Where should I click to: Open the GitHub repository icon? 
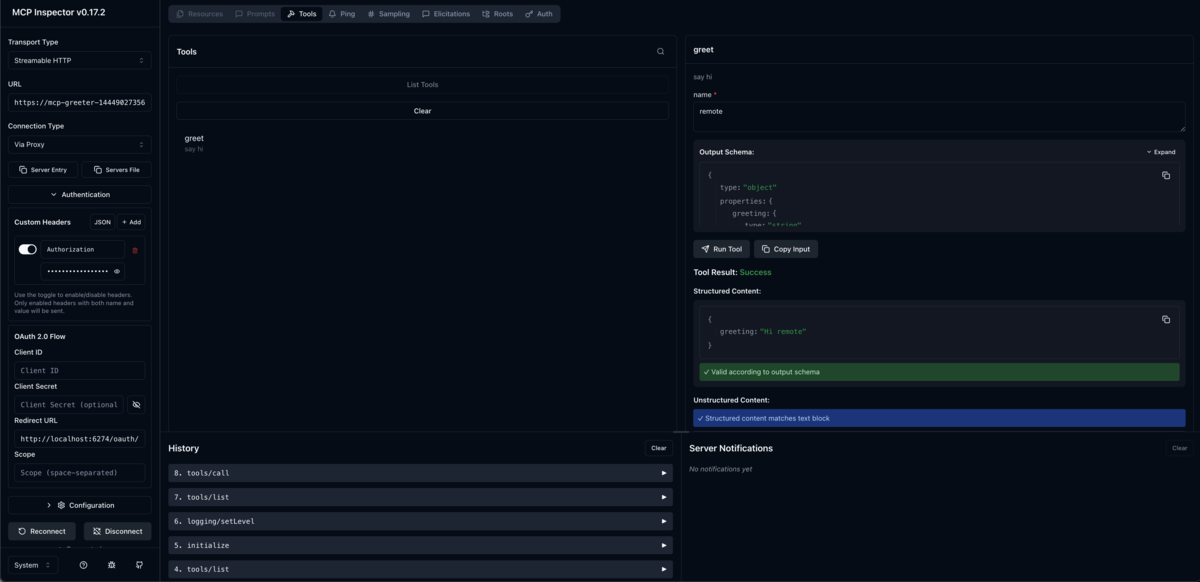pos(139,565)
